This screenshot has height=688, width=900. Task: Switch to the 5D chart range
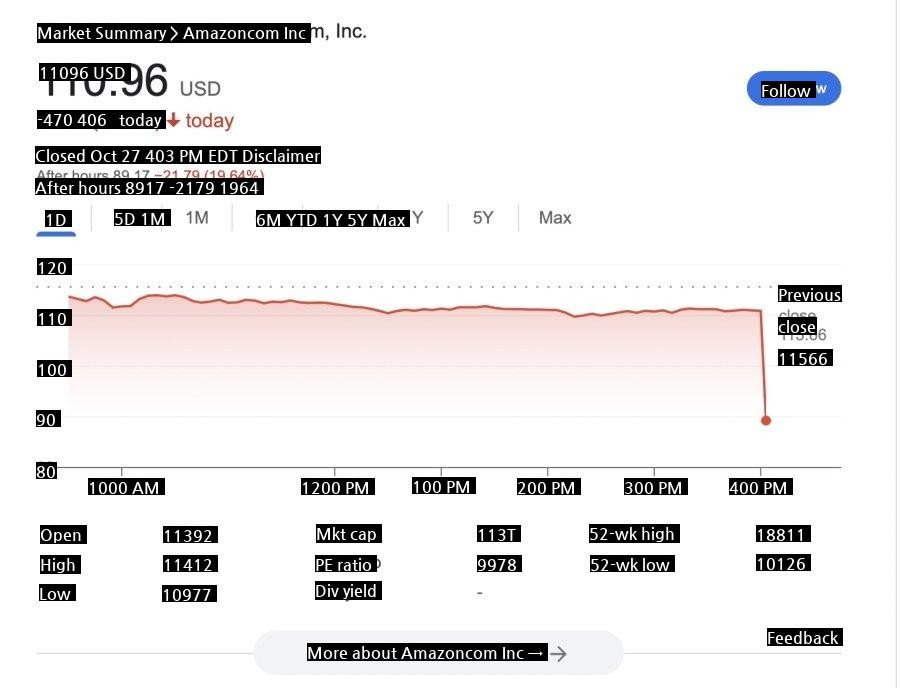(127, 218)
